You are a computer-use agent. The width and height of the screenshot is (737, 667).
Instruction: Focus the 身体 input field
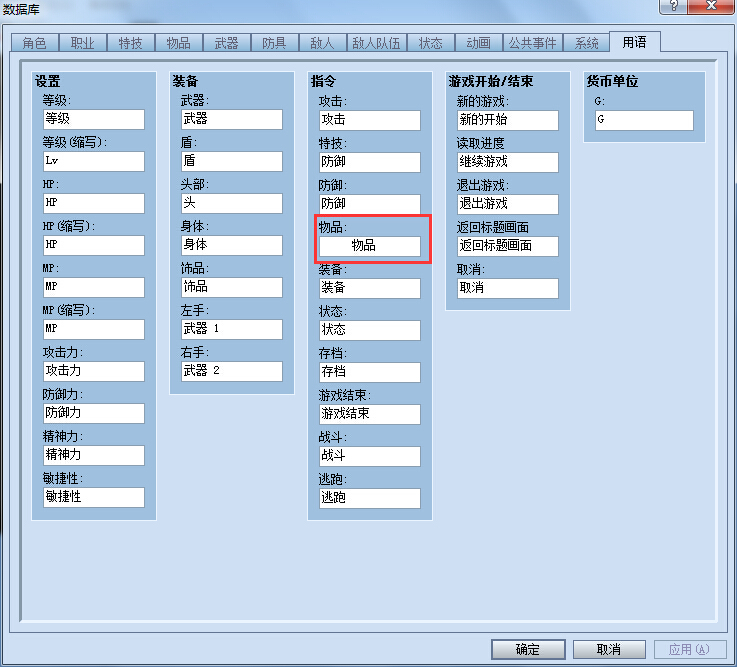pyautogui.click(x=232, y=245)
